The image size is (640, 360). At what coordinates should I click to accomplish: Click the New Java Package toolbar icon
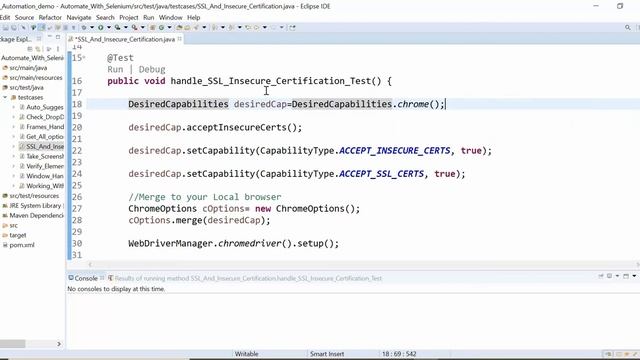[152, 27]
